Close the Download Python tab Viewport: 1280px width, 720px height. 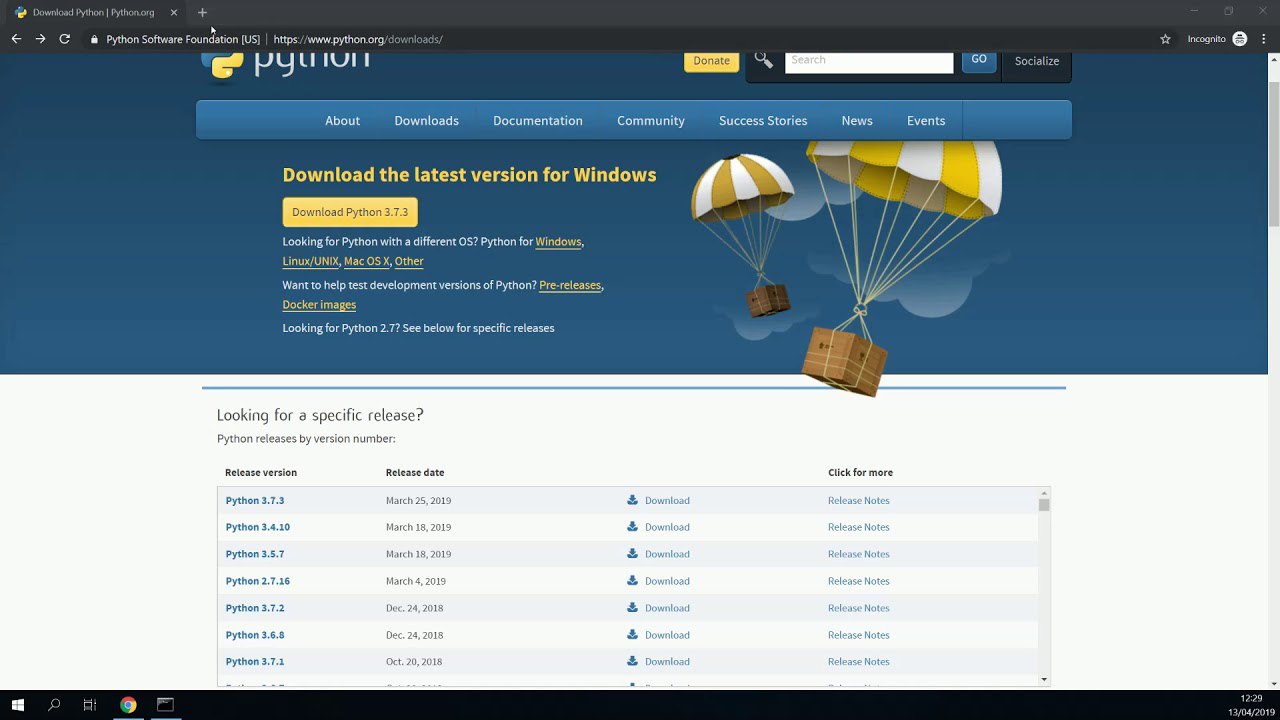[173, 12]
